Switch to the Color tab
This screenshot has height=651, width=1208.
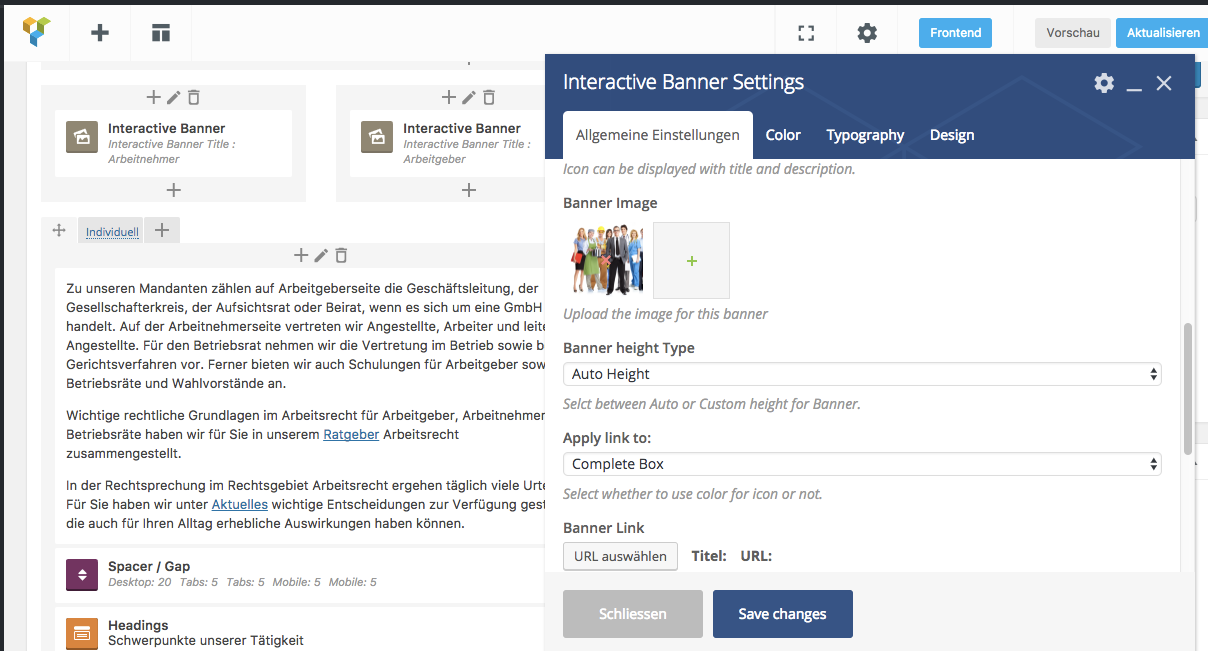(x=783, y=135)
